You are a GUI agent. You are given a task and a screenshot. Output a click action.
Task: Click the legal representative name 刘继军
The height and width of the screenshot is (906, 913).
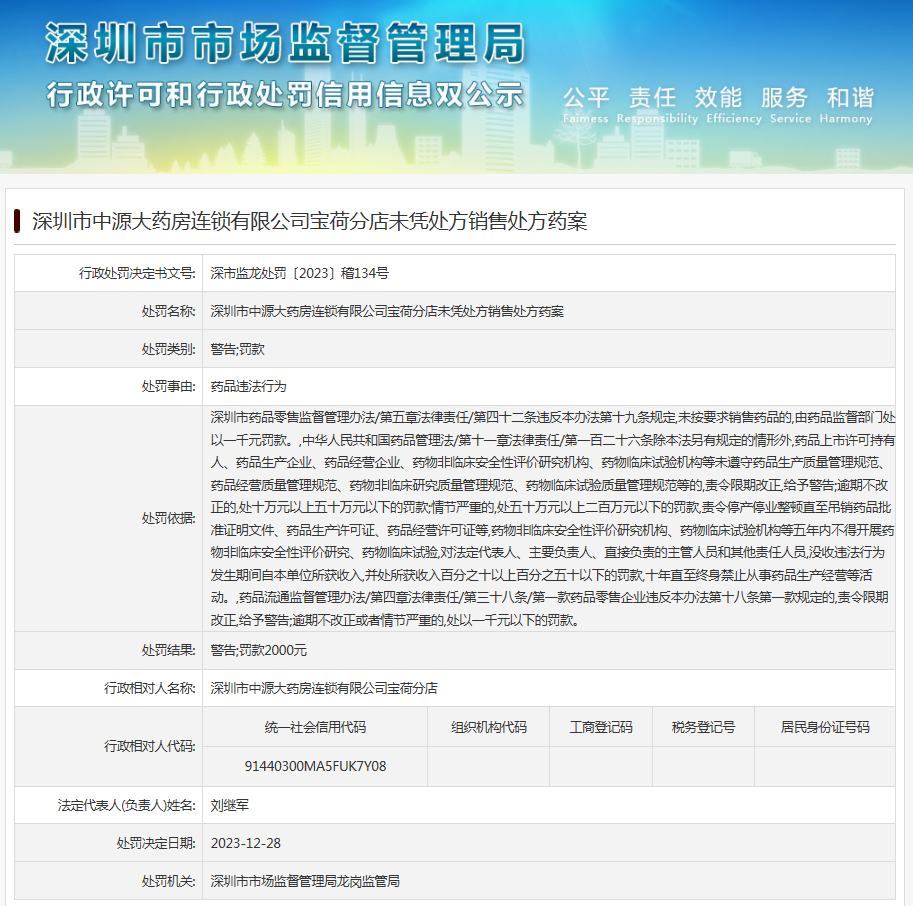(x=230, y=805)
